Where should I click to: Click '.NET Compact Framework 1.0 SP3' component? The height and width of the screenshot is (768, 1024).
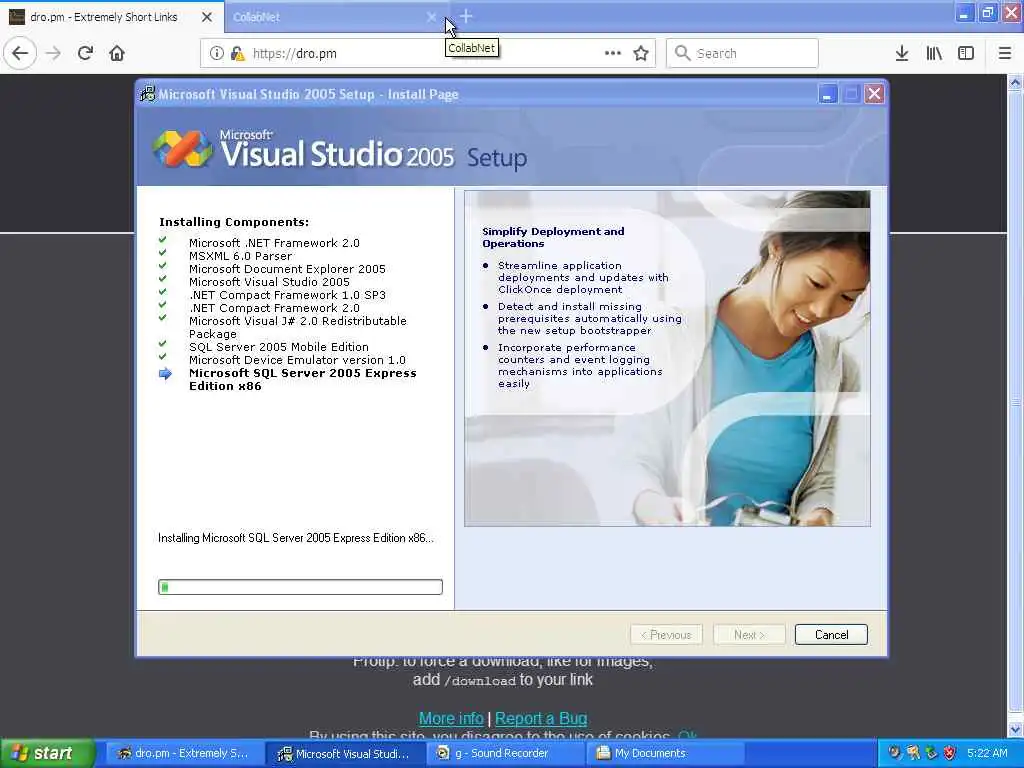(287, 295)
